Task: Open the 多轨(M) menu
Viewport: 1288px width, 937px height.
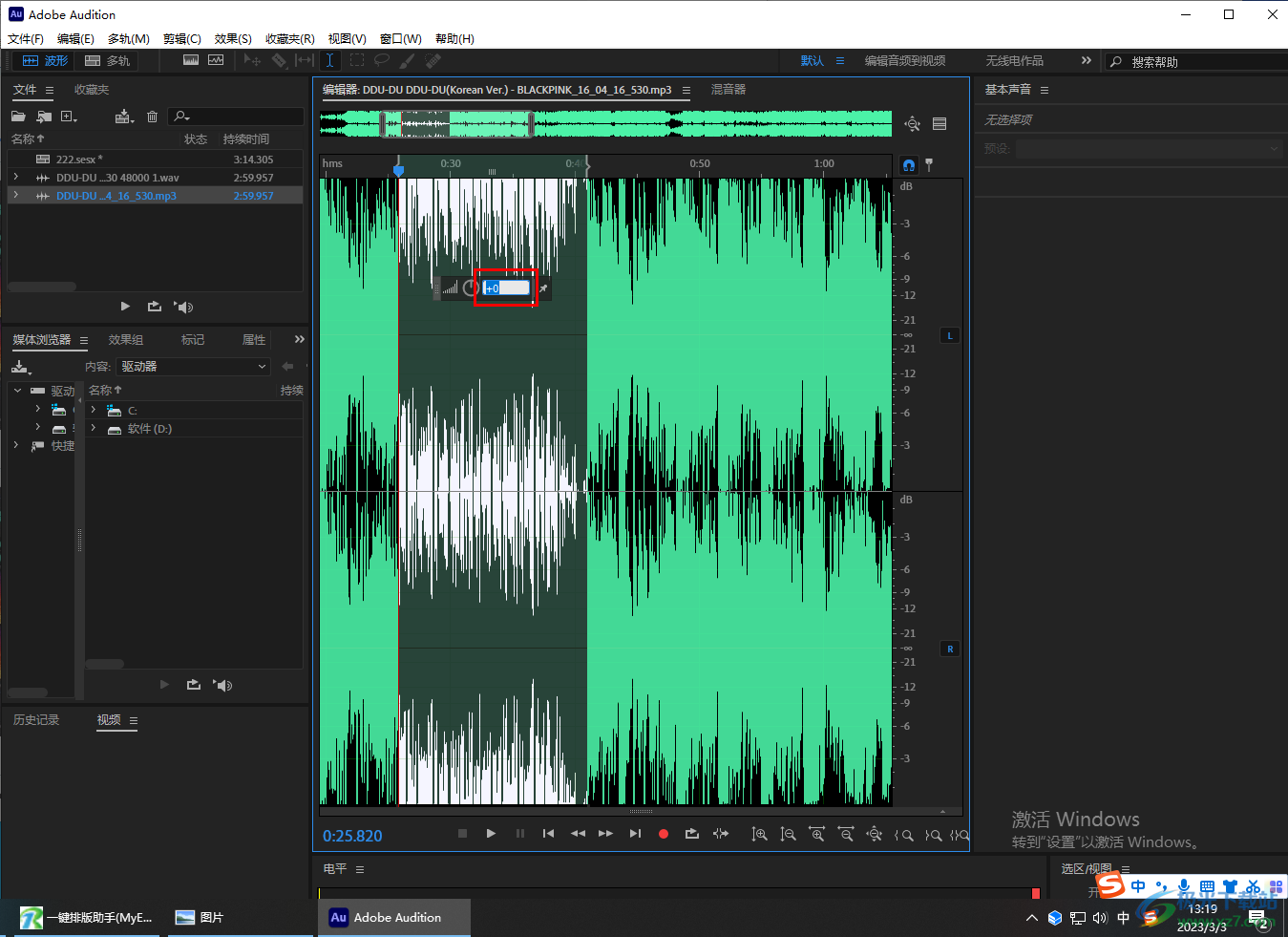Action: pos(129,39)
